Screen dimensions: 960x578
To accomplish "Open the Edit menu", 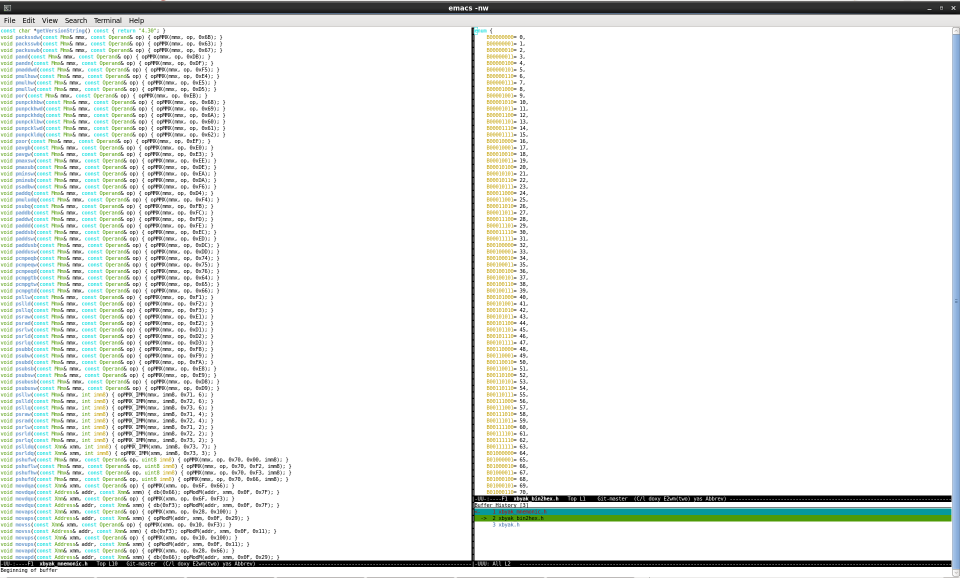I will pos(29,20).
